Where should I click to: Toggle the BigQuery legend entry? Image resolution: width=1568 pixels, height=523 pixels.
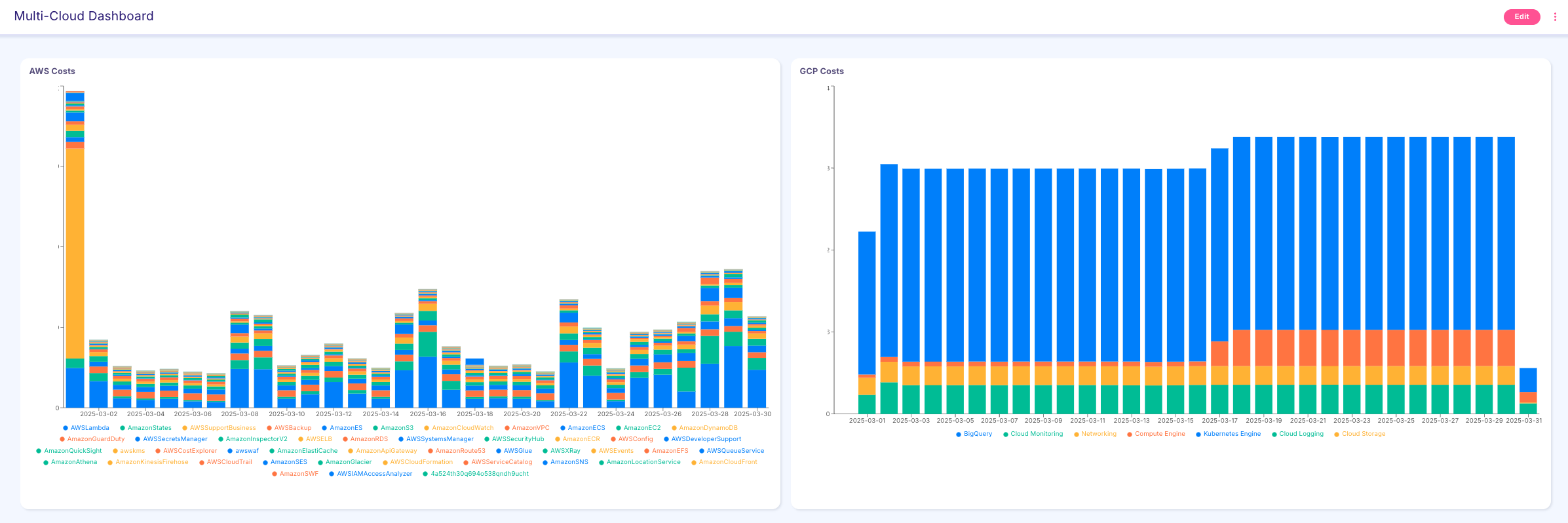[x=977, y=434]
